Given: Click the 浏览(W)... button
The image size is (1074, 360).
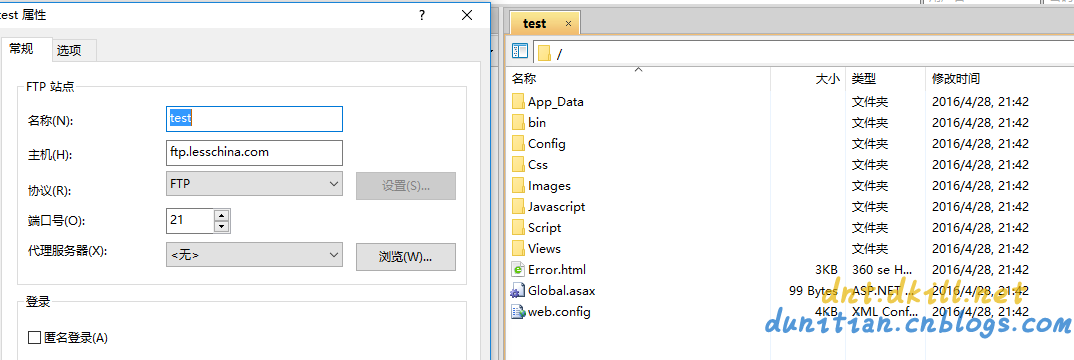Looking at the screenshot, I should click(405, 257).
